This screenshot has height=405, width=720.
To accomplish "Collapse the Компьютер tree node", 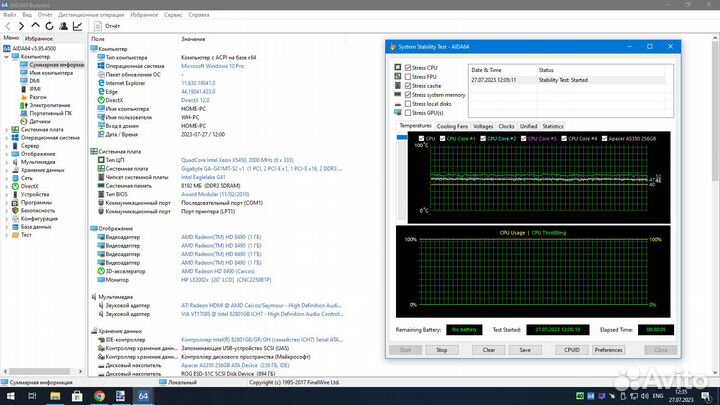I will [x=6, y=56].
